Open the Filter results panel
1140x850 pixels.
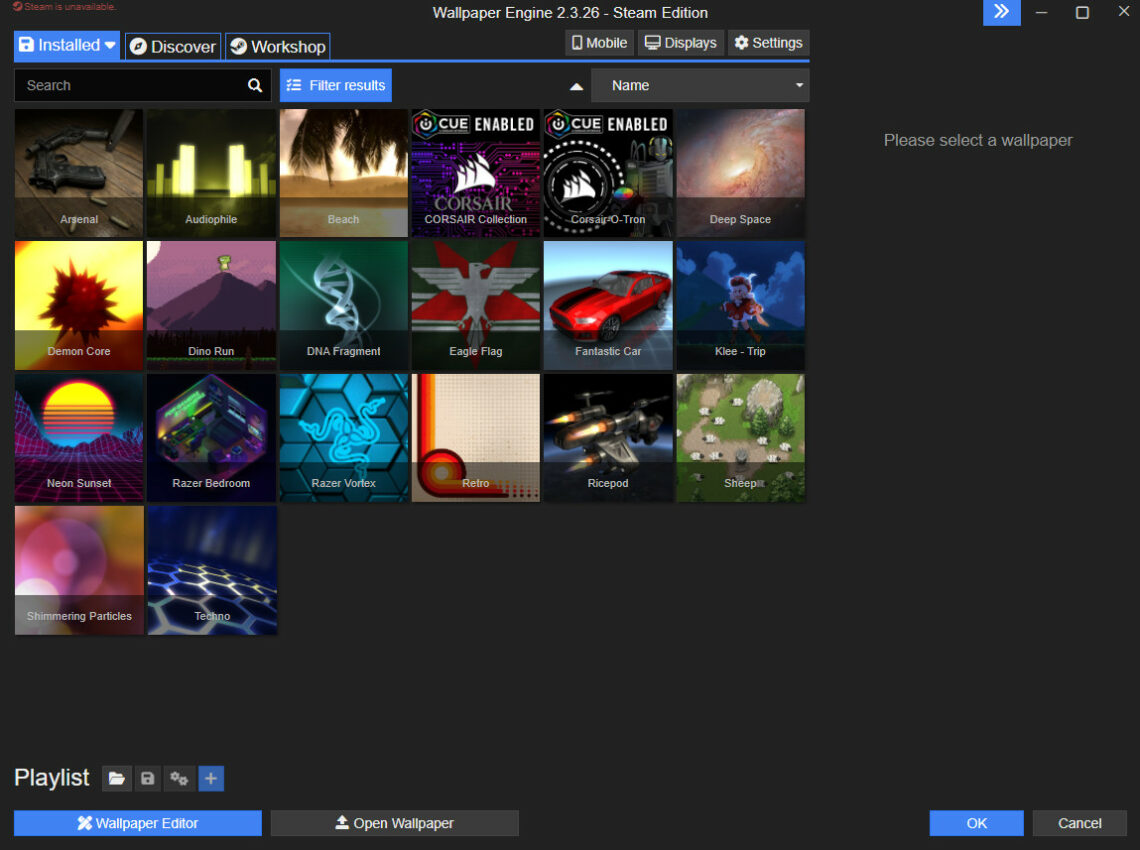point(336,85)
